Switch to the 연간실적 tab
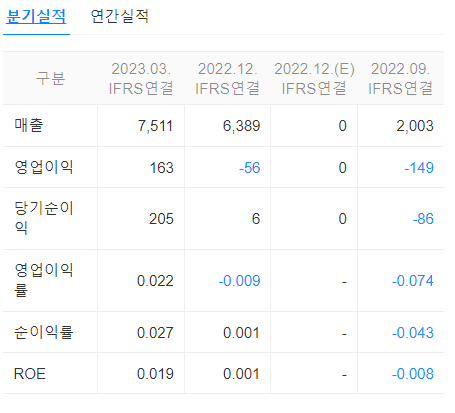Screen dimensions: 455x413 pos(119,16)
